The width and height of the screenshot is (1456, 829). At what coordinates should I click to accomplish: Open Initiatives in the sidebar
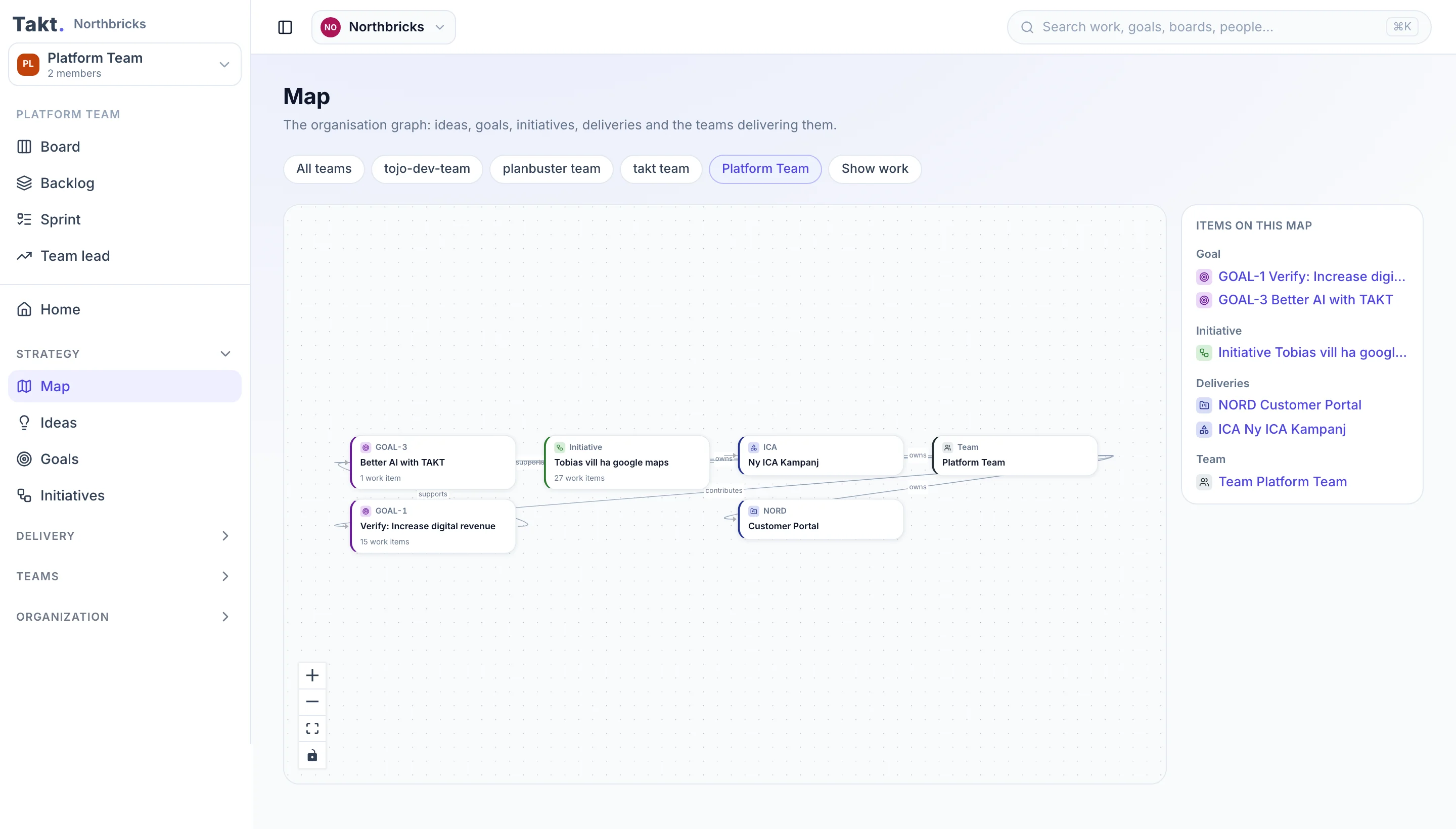[125, 495]
